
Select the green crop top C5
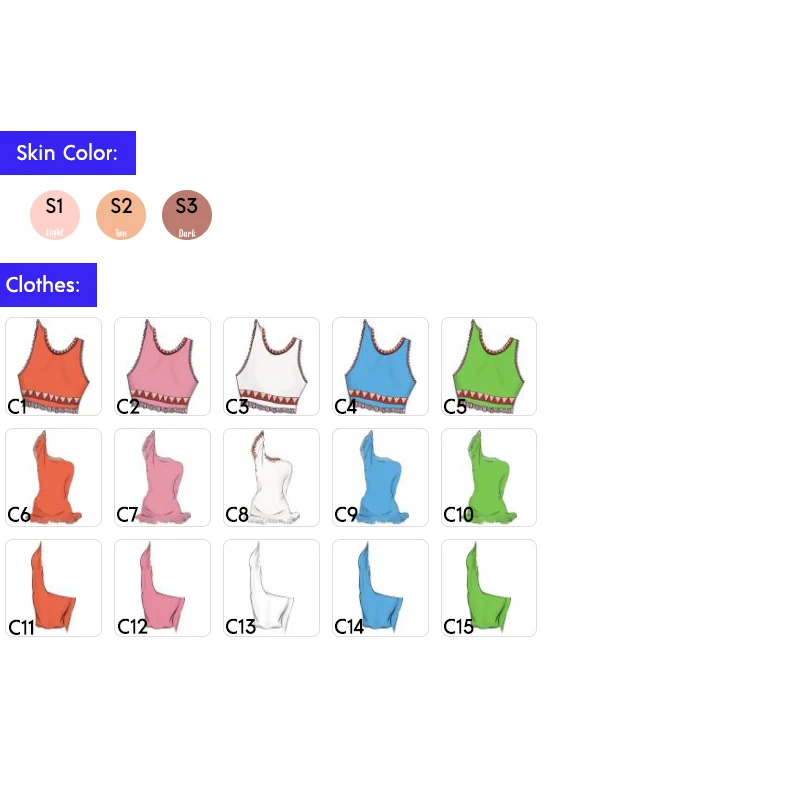489,366
